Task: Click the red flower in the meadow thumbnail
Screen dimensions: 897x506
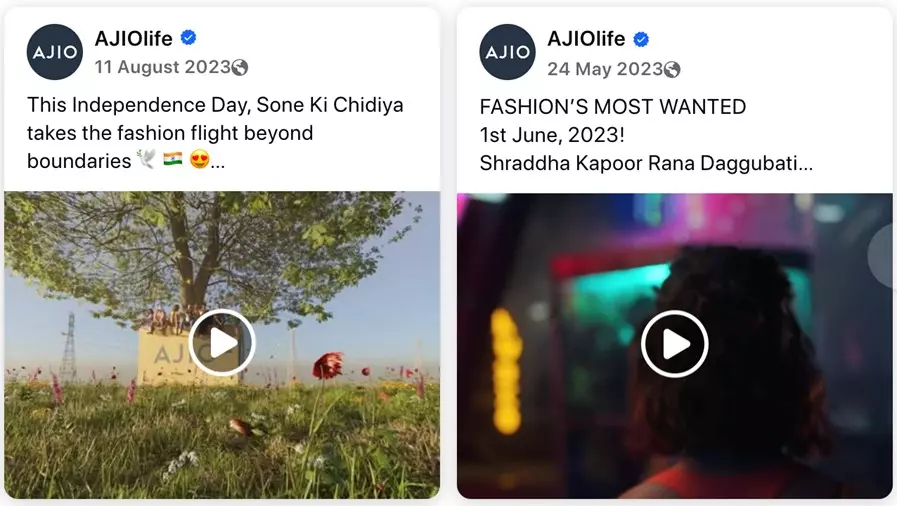Action: tap(328, 365)
